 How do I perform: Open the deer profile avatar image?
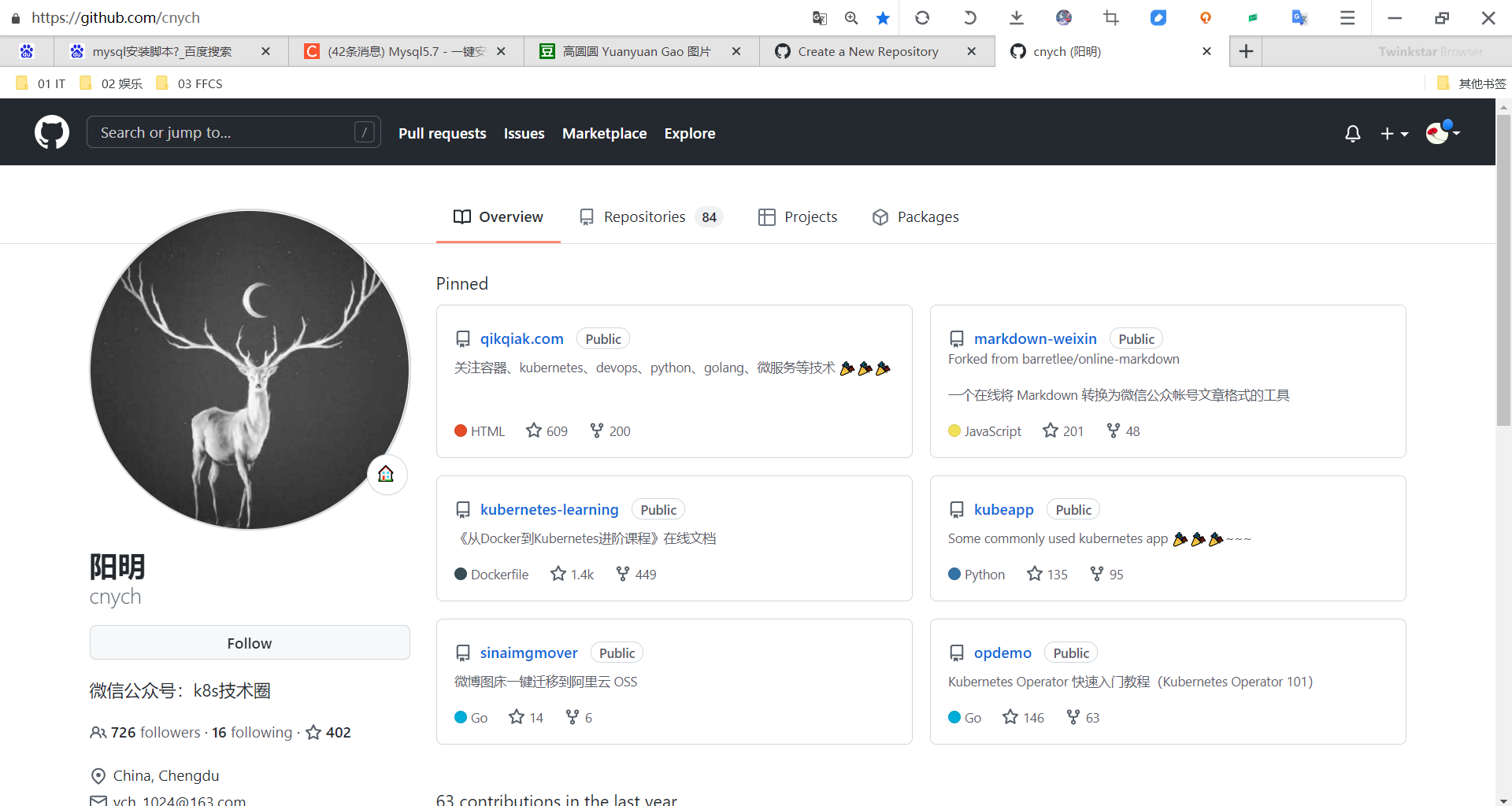(x=250, y=369)
